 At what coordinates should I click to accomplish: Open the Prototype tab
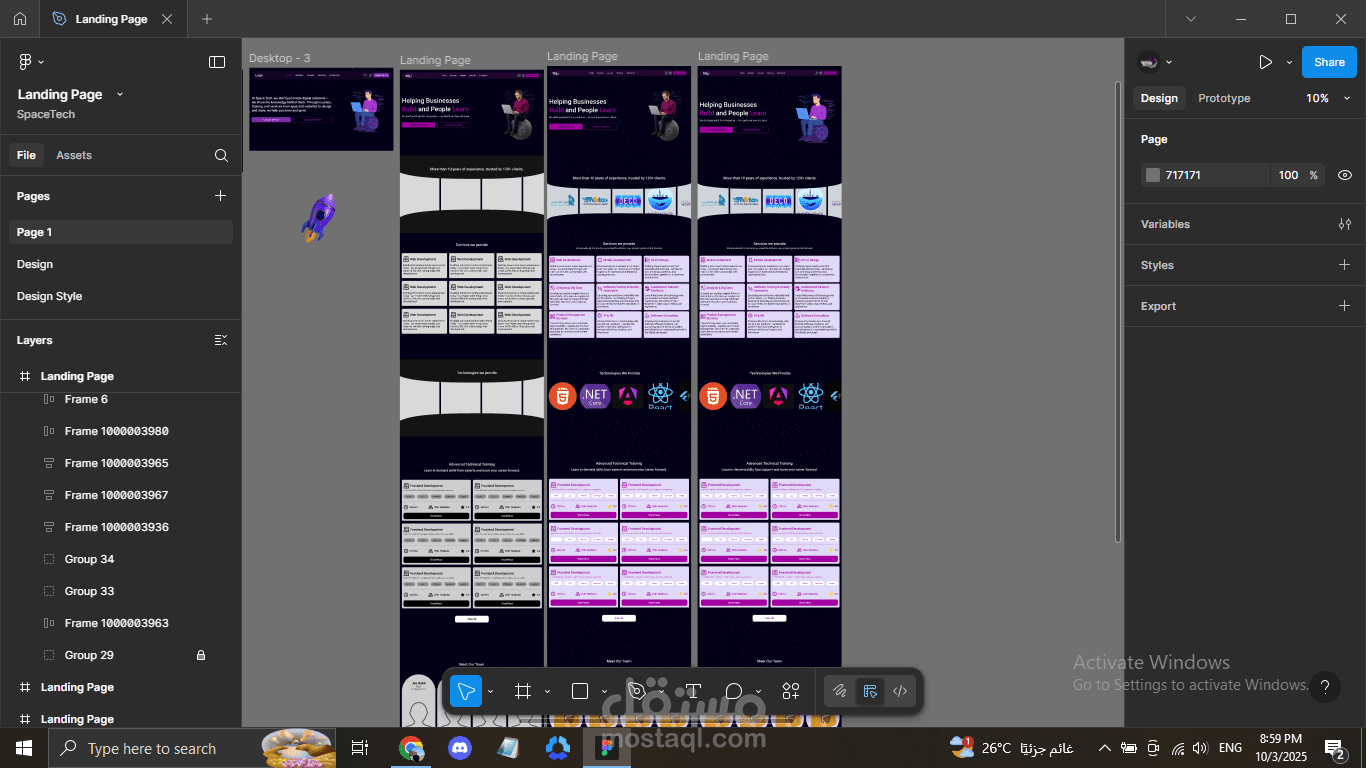1224,98
